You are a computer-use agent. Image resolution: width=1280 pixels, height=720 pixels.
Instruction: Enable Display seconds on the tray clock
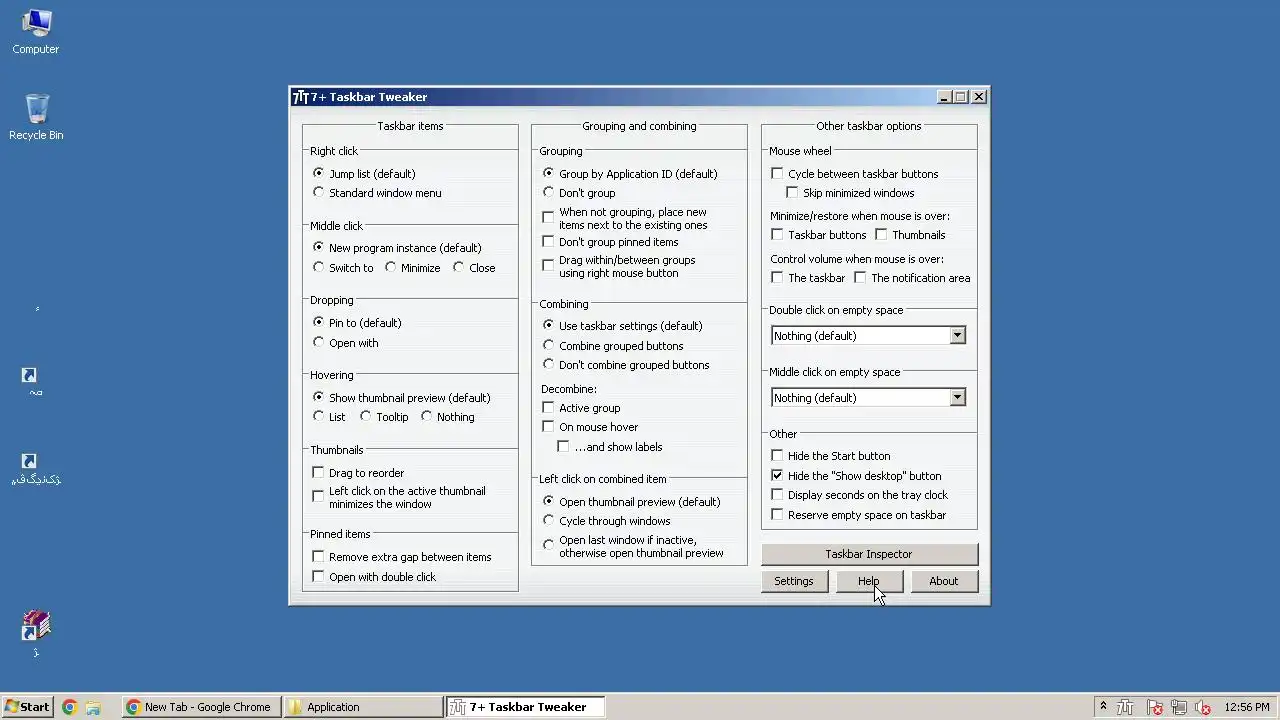tap(777, 494)
